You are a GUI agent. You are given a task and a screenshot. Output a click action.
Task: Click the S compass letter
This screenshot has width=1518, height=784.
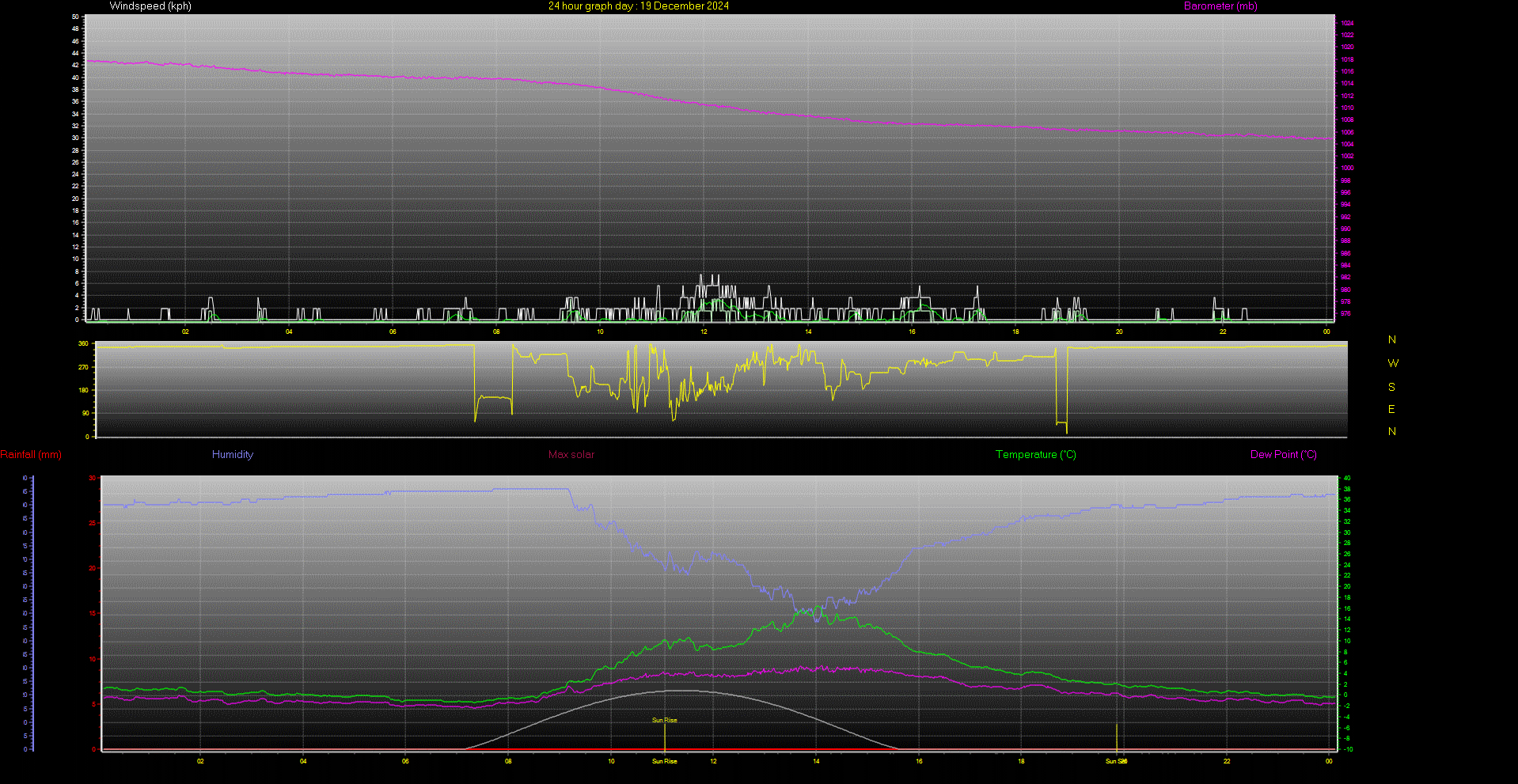coord(1391,387)
